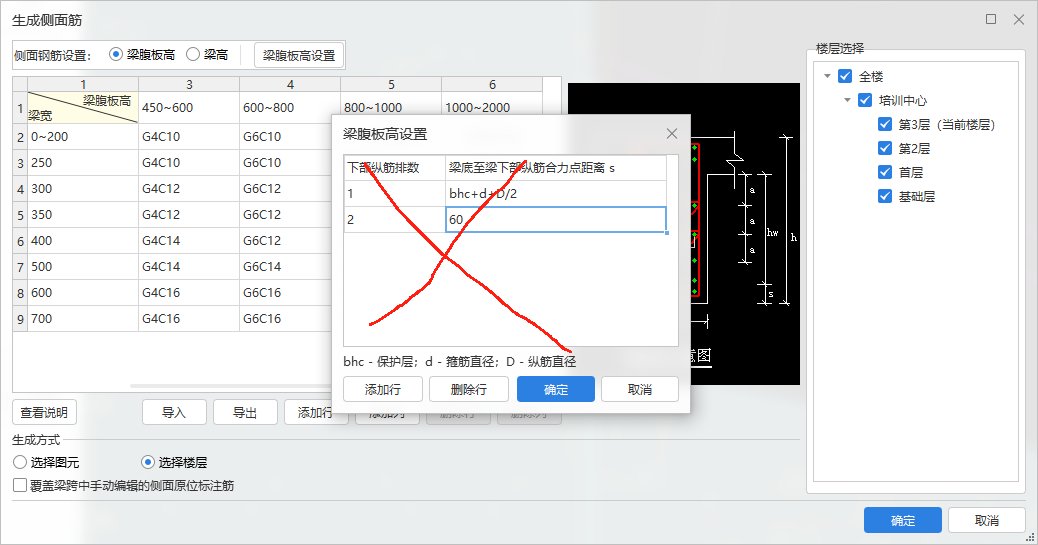The height and width of the screenshot is (545, 1038).
Task: Toggle the 培训中心 checkbox
Action: [x=865, y=100]
